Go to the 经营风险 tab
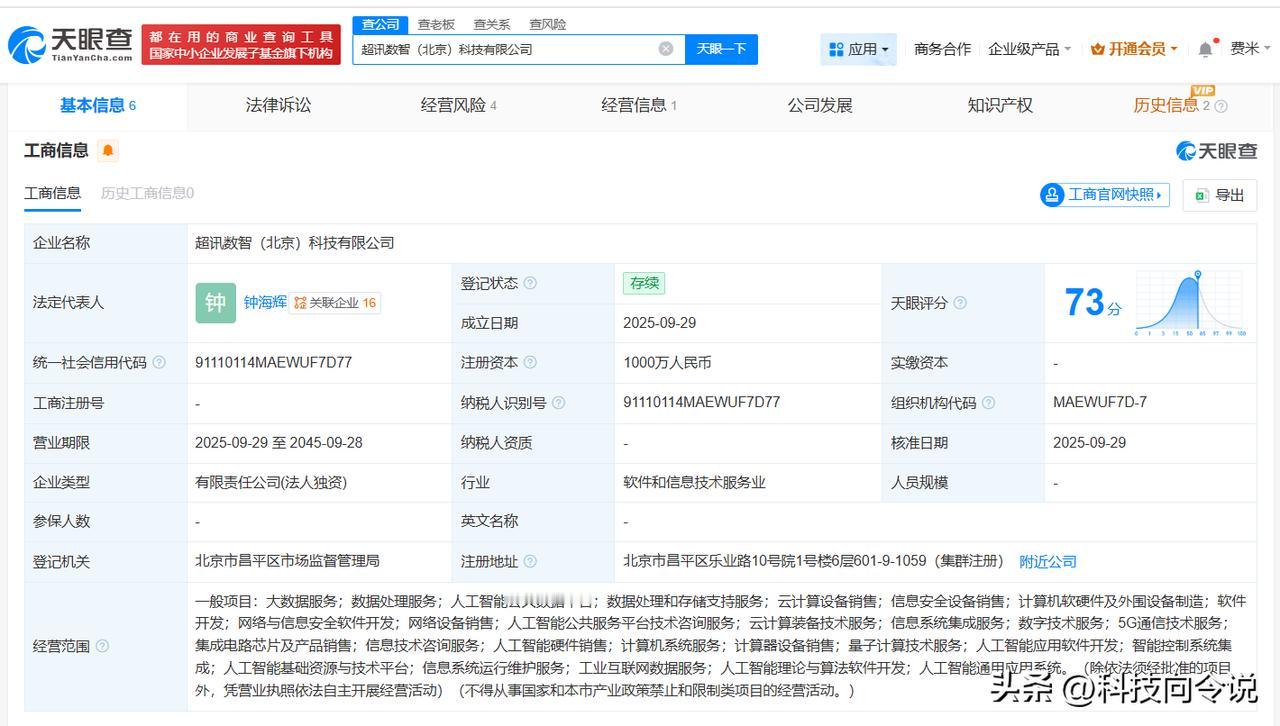Screen dimensions: 1280x726 click(459, 106)
